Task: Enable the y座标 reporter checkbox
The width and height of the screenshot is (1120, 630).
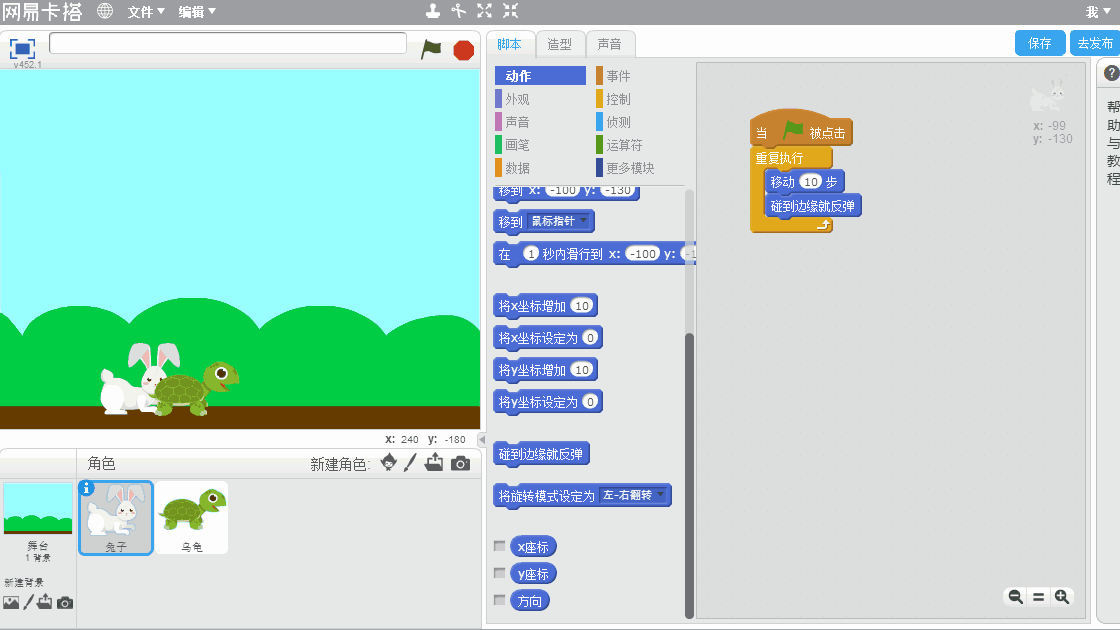Action: pyautogui.click(x=500, y=573)
